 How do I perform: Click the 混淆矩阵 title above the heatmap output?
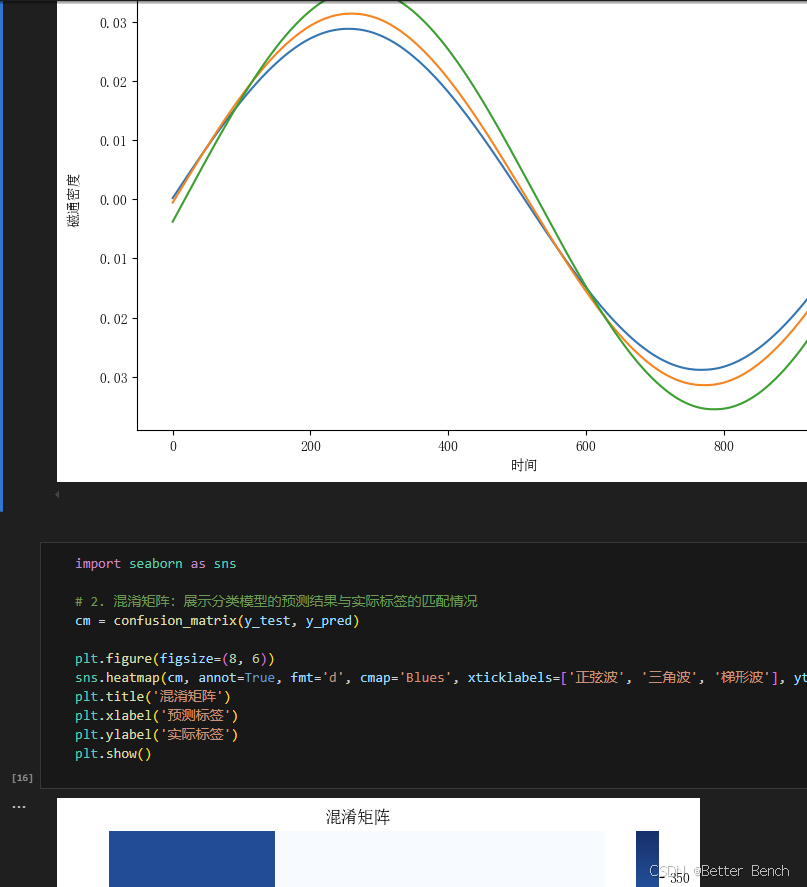tap(358, 817)
